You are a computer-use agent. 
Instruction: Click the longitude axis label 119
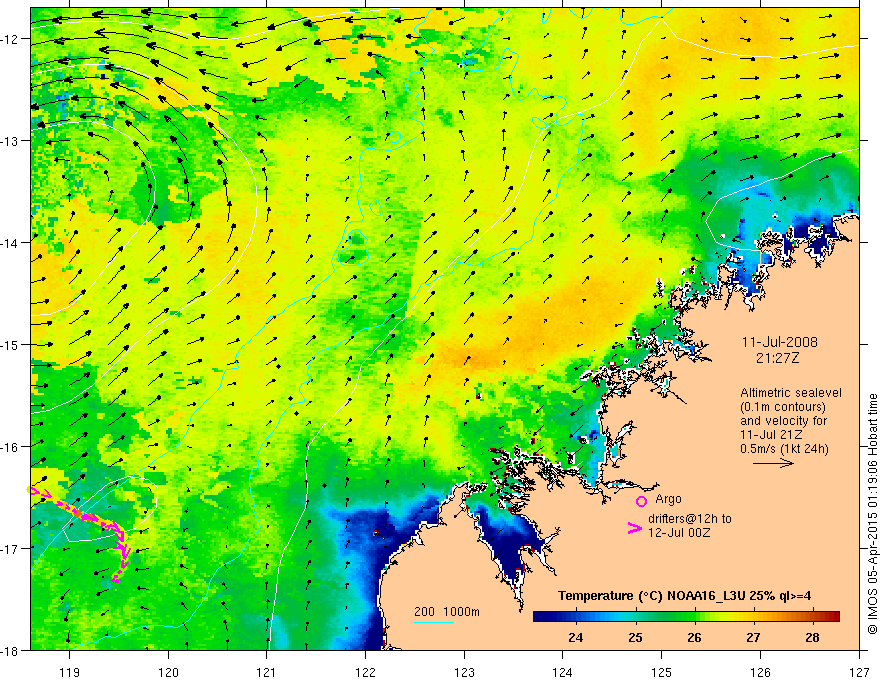coord(70,672)
